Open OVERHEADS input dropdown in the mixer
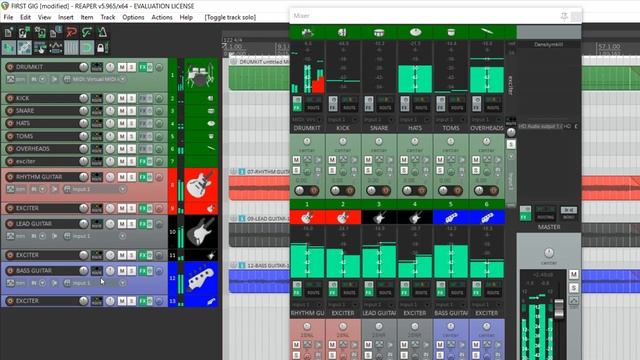The width and height of the screenshot is (640, 360). [x=487, y=120]
